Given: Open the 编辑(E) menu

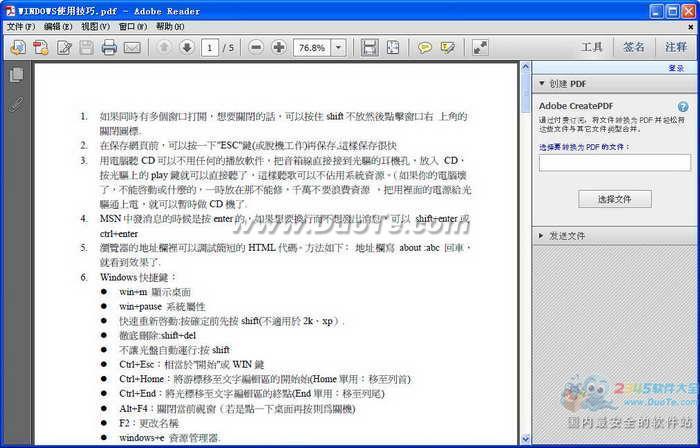Looking at the screenshot, I should [58, 27].
